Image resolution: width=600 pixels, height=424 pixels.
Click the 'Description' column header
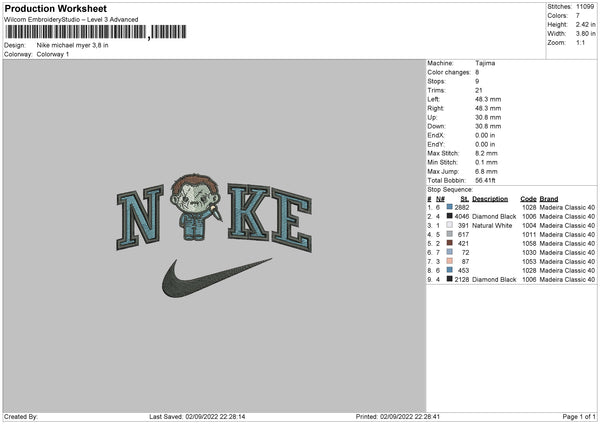490,199
